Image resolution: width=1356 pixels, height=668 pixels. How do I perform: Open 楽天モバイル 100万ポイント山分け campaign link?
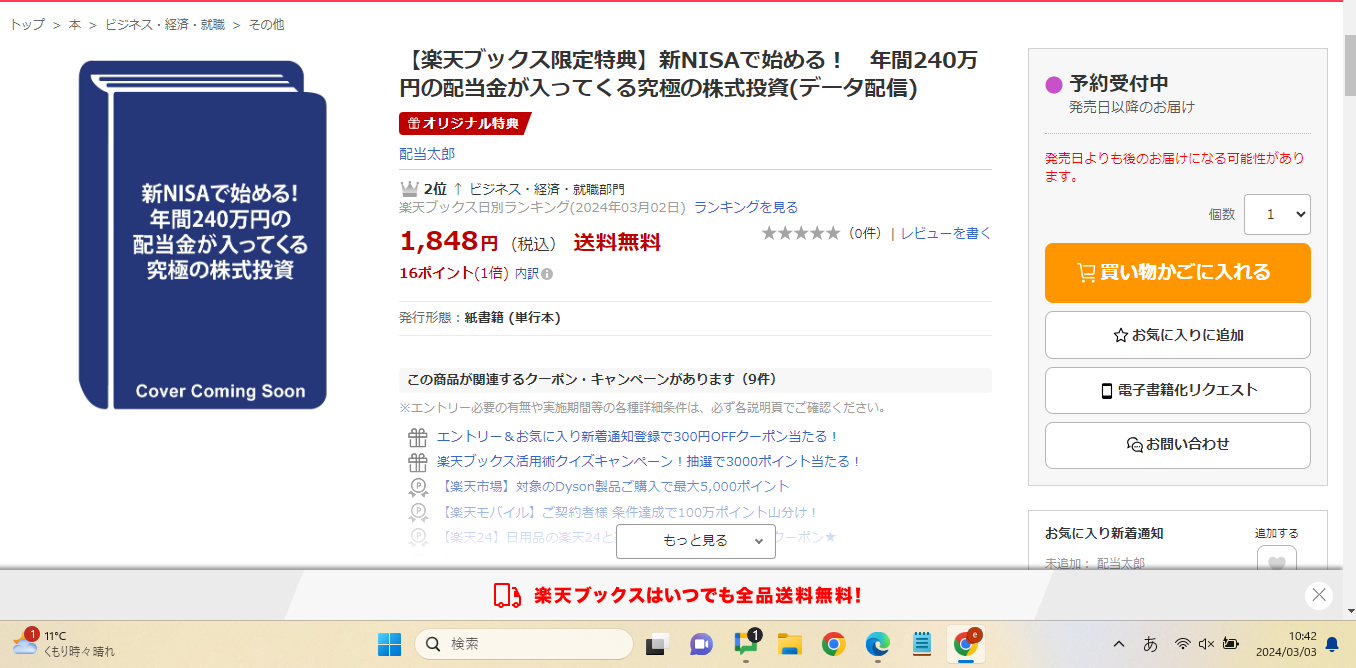628,512
